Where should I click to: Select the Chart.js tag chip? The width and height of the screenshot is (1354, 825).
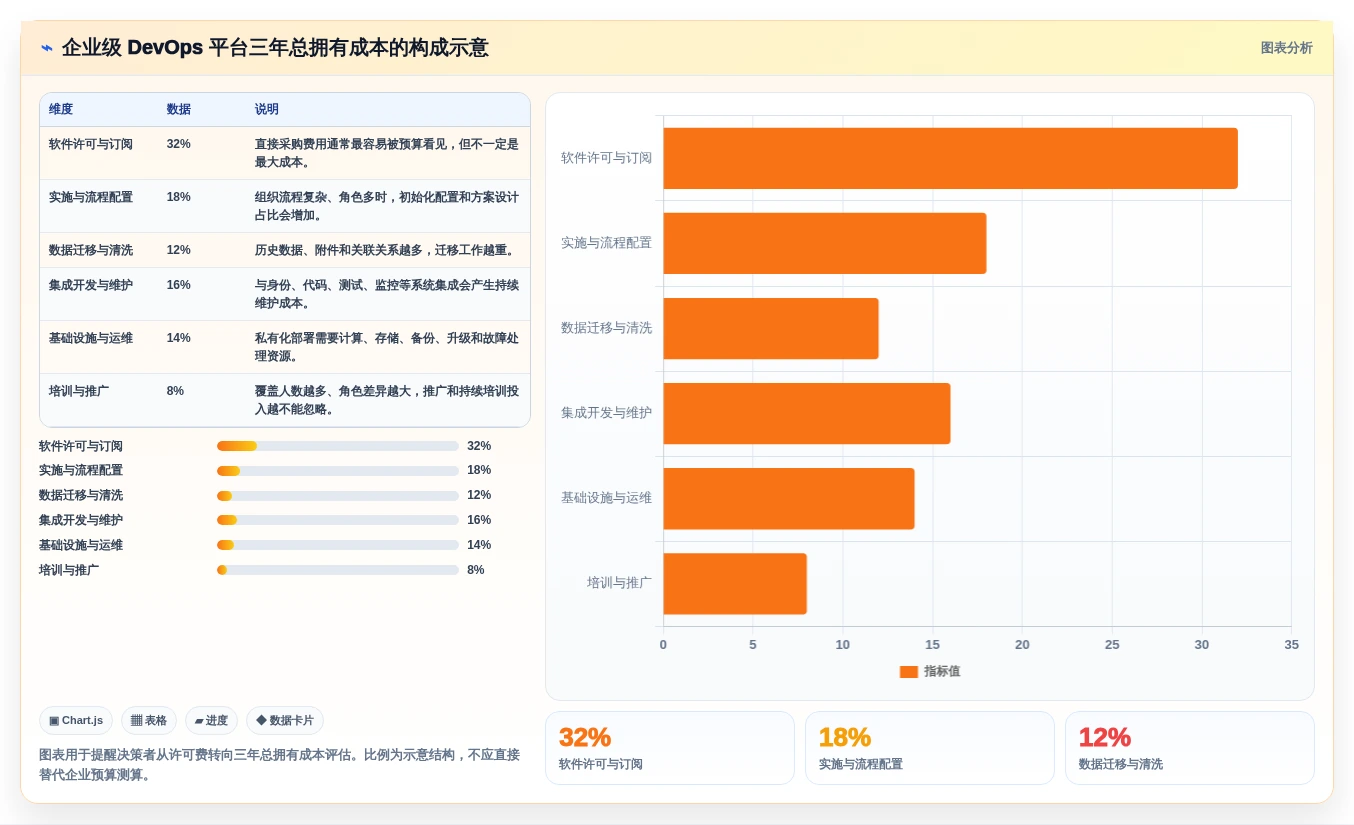[x=76, y=720]
